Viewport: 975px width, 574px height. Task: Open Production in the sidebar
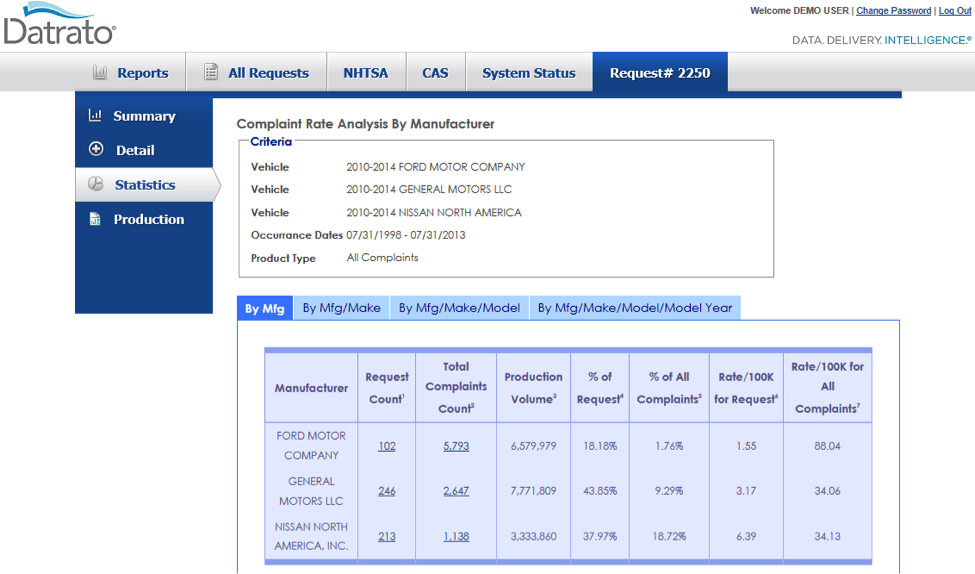pyautogui.click(x=144, y=219)
